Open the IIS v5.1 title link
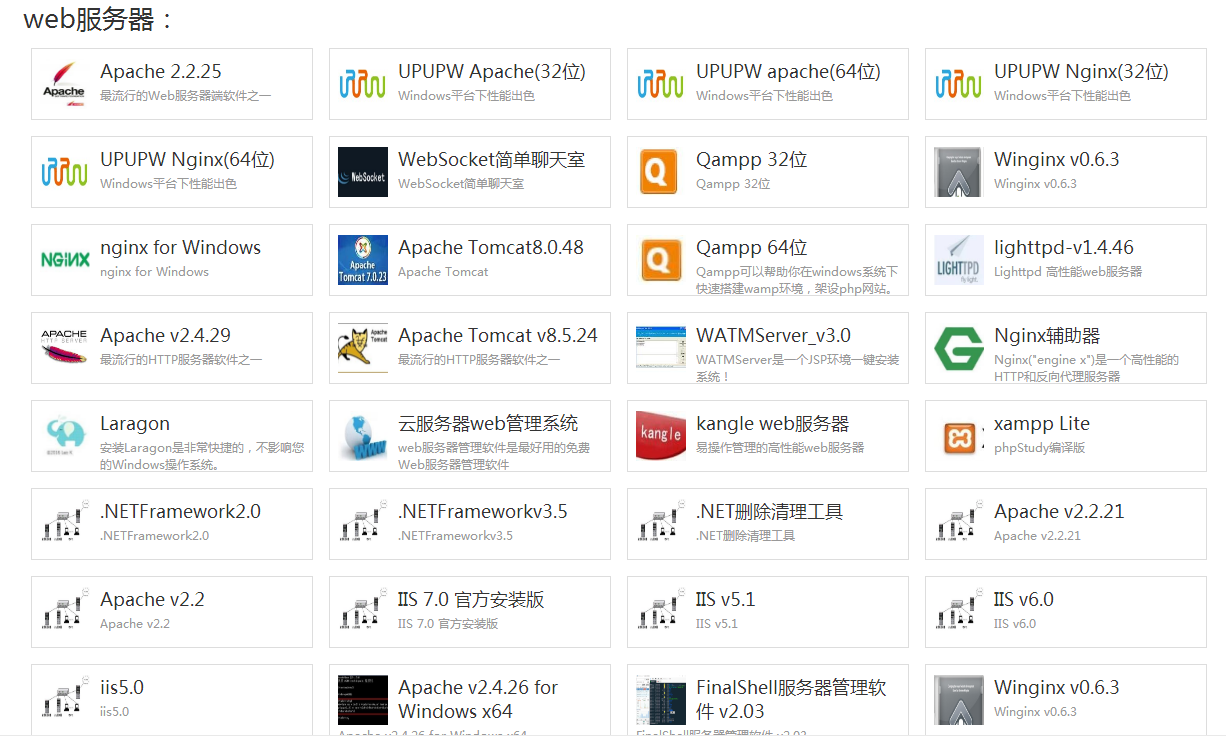The width and height of the screenshot is (1226, 736). pyautogui.click(x=726, y=600)
